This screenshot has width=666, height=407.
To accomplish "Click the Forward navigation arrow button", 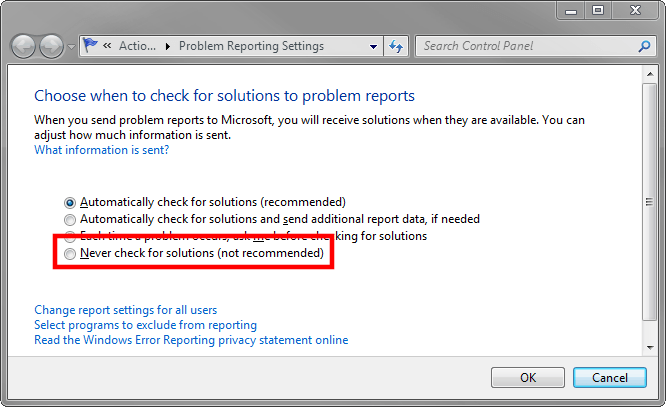I will [51, 46].
